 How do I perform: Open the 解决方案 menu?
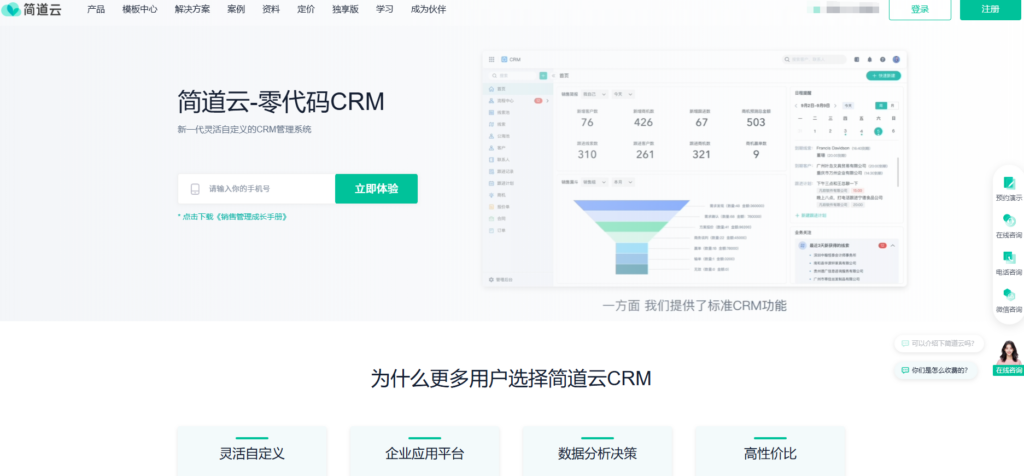[x=193, y=9]
